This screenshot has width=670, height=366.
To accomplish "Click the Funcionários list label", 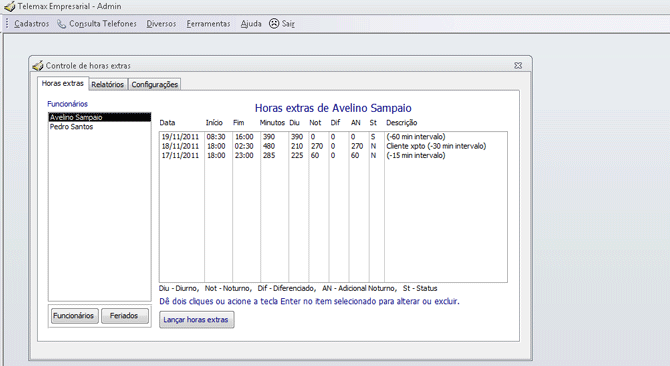I will click(68, 104).
